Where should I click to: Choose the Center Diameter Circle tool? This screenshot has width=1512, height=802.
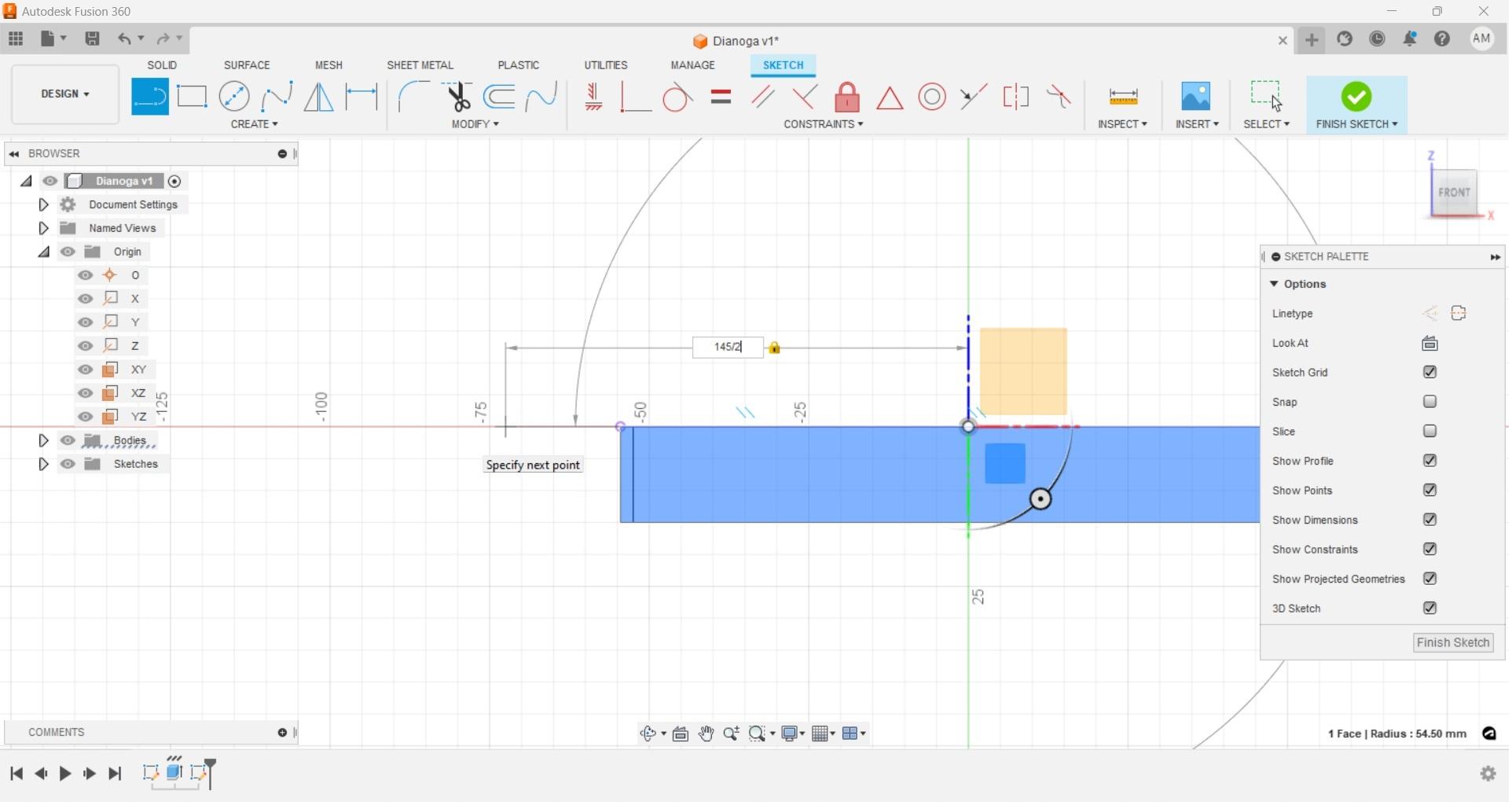coord(234,97)
